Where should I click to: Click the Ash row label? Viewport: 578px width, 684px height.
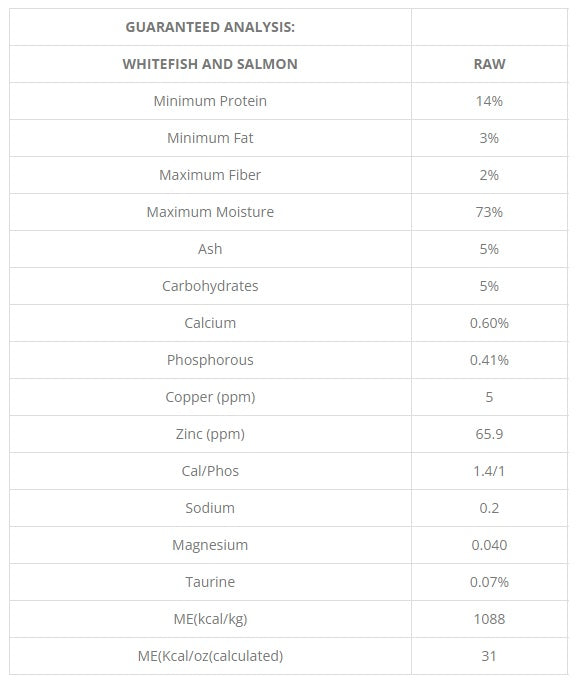click(210, 249)
